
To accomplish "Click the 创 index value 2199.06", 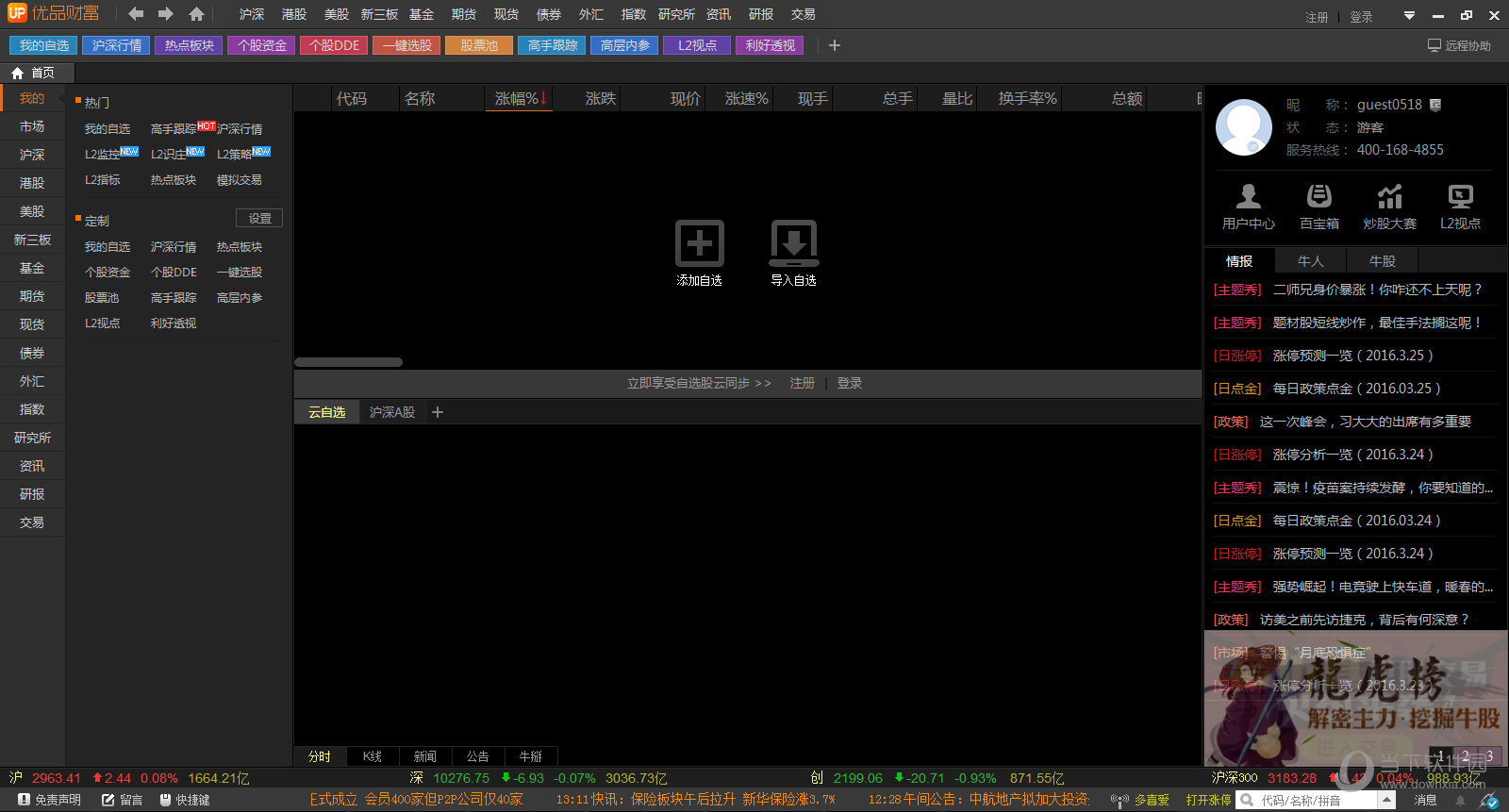I will [858, 778].
